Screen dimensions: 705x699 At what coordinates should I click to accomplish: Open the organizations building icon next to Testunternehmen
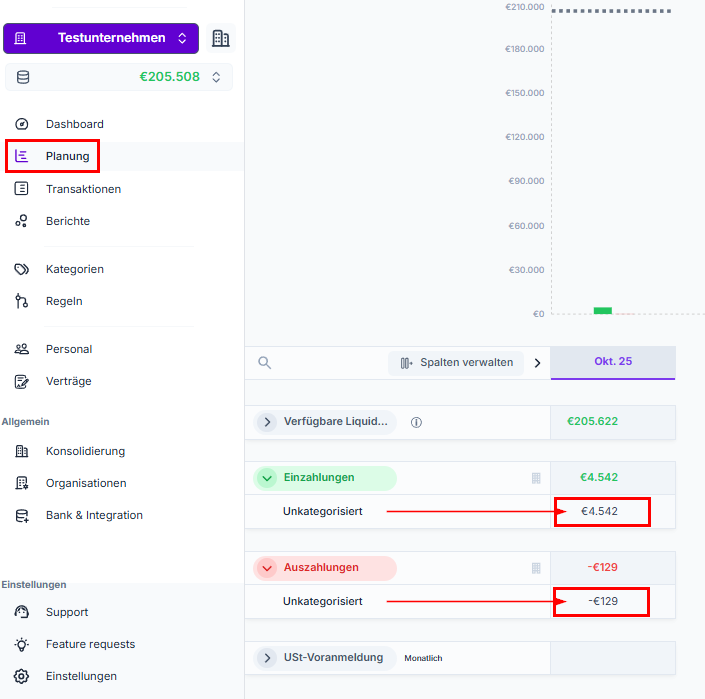pos(221,38)
